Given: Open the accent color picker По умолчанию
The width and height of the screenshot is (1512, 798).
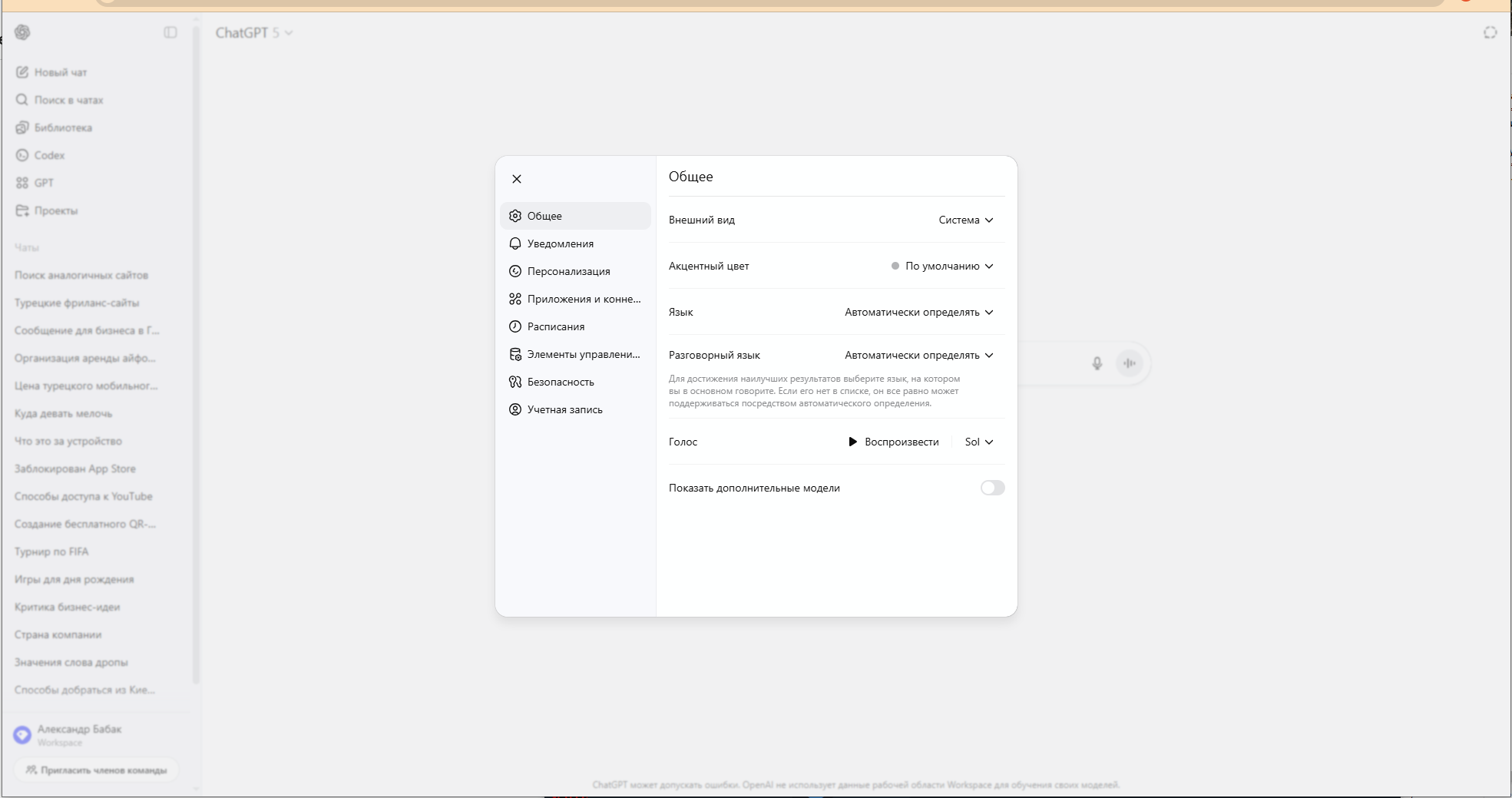Looking at the screenshot, I should [942, 266].
